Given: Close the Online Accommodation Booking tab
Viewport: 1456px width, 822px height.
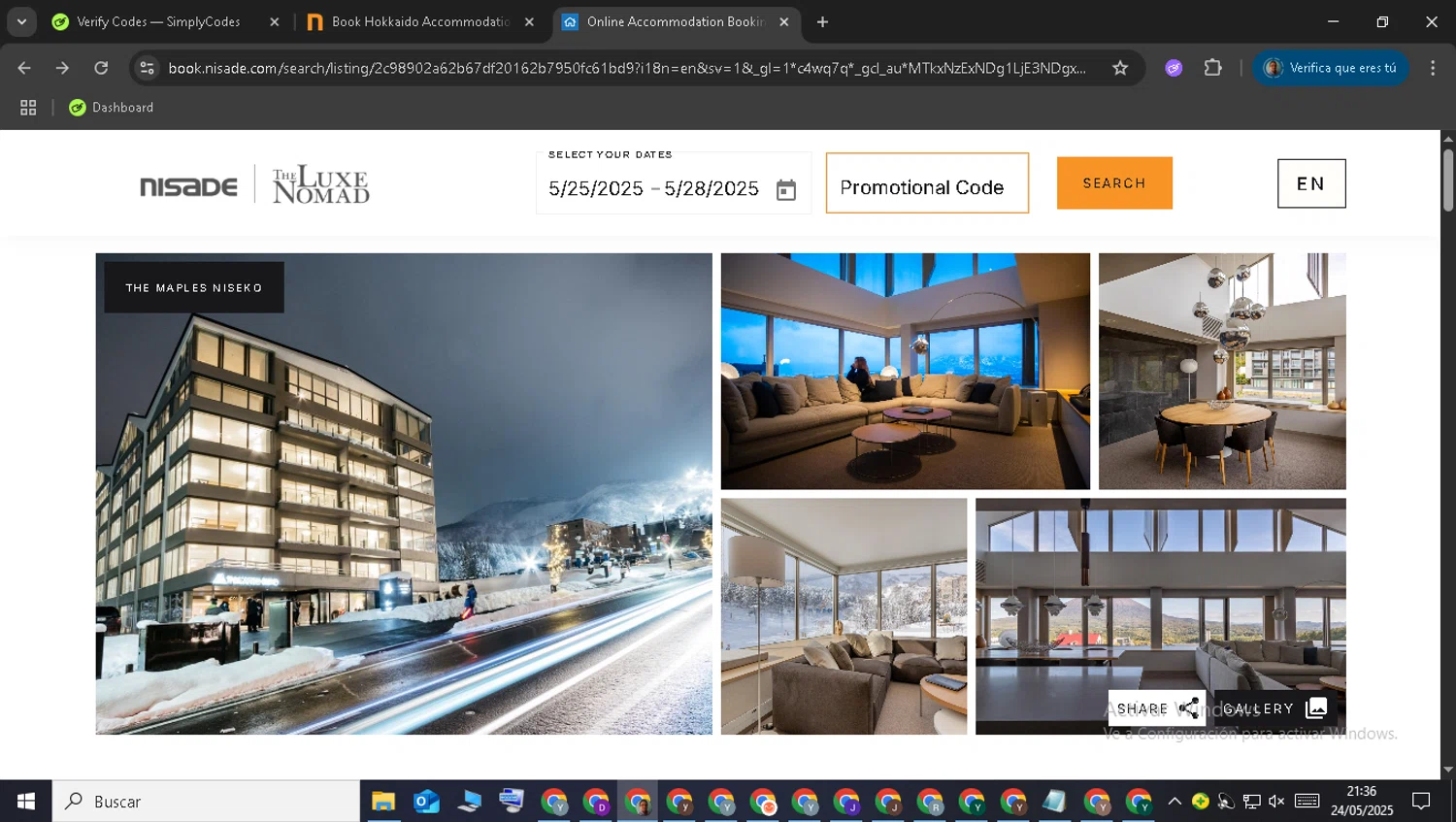Looking at the screenshot, I should [784, 21].
